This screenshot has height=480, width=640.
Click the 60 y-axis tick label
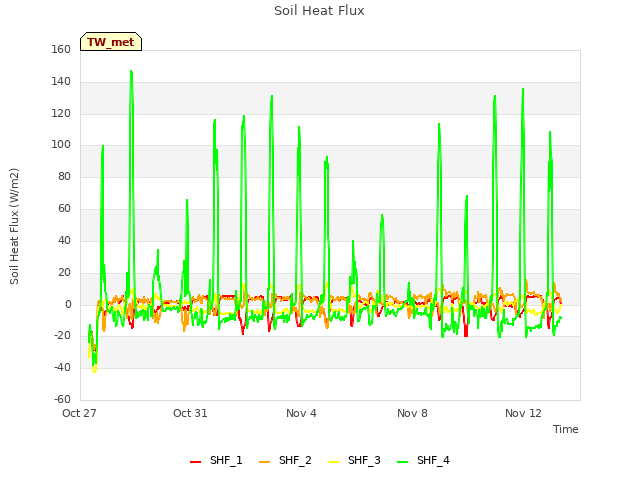(64, 209)
